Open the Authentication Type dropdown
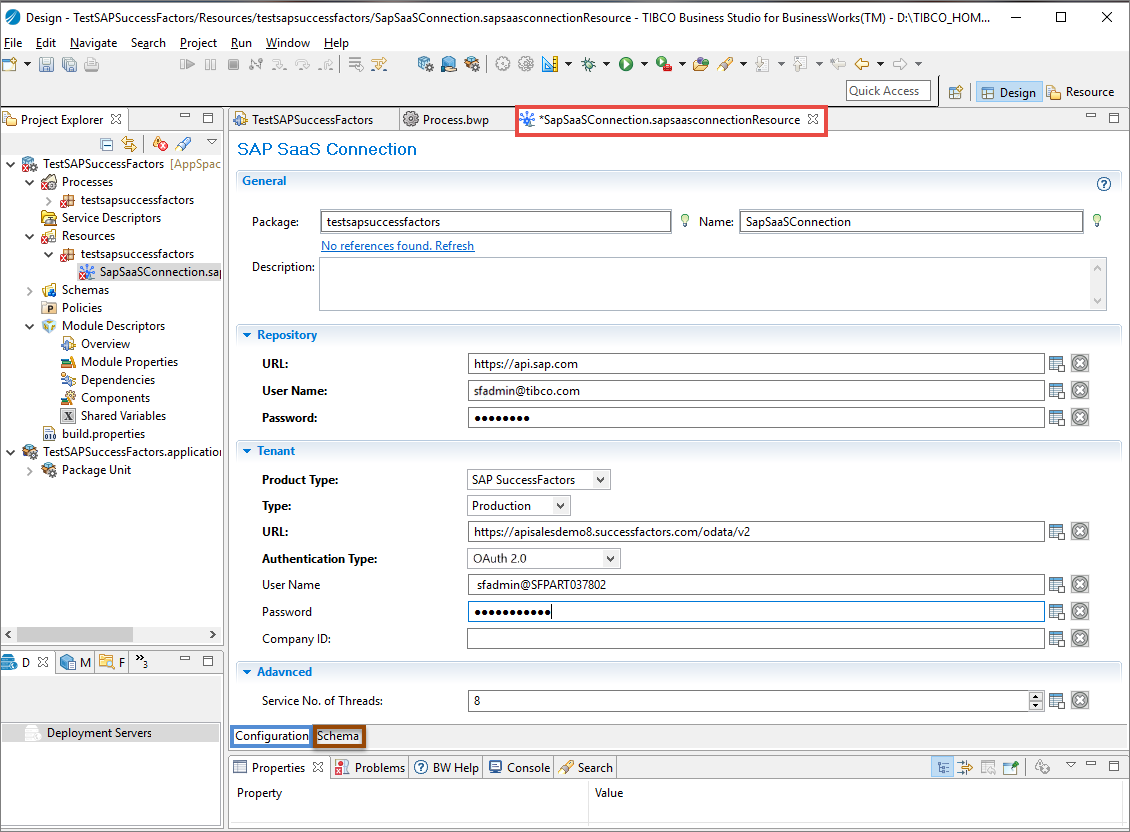 point(610,559)
